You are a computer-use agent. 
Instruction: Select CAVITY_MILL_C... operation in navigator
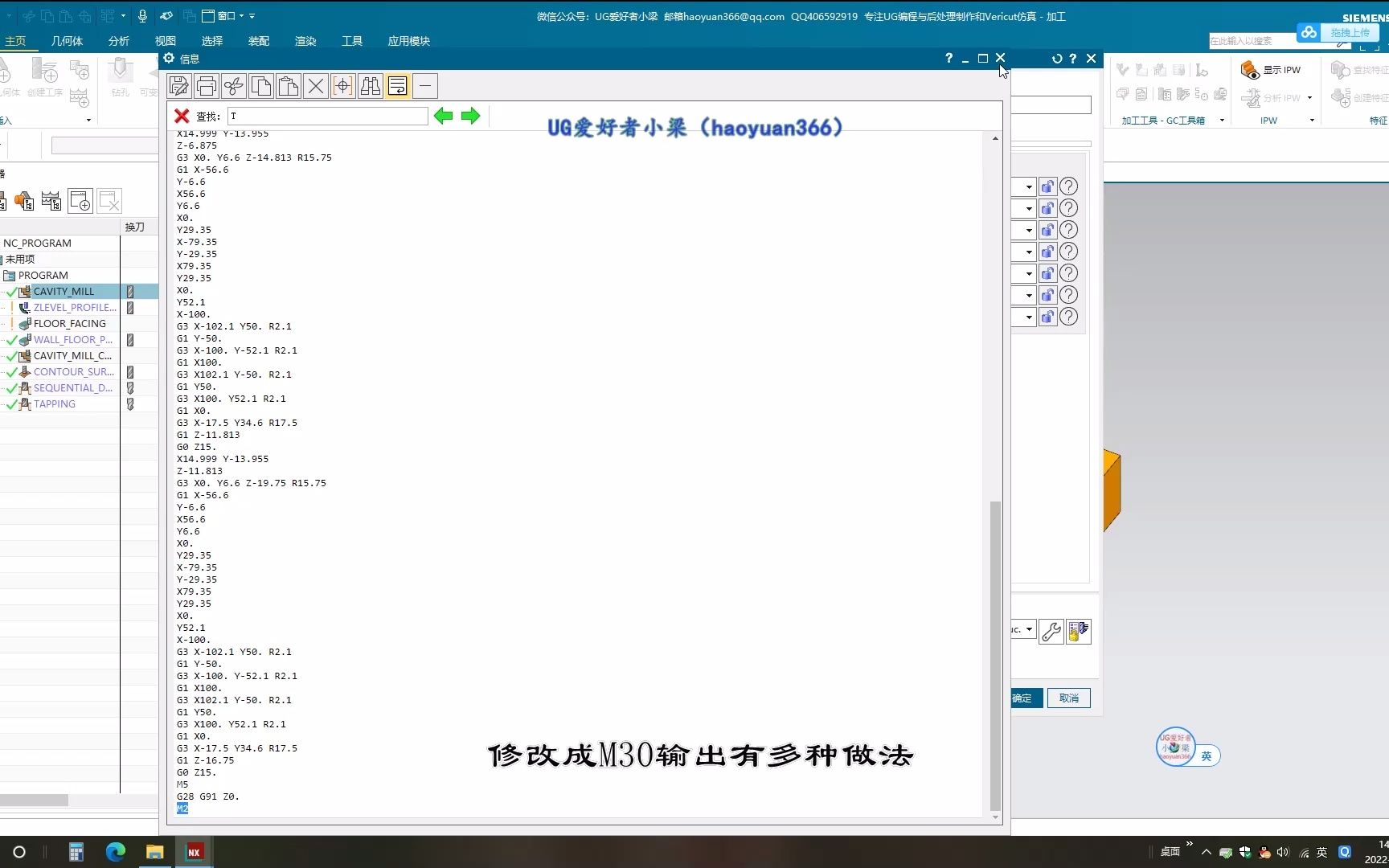(72, 356)
